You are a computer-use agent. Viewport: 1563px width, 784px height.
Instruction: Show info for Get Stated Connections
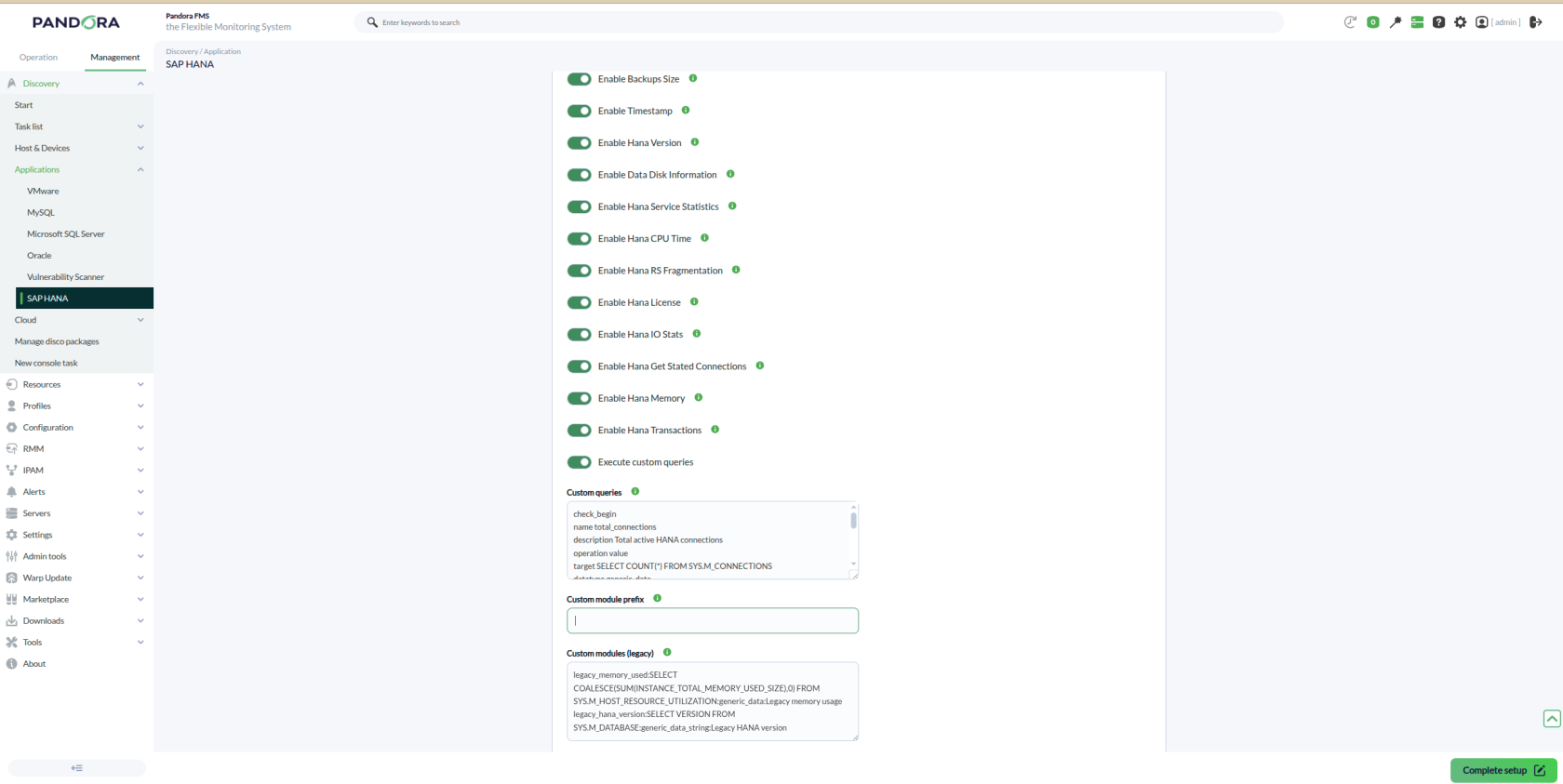[x=760, y=365]
